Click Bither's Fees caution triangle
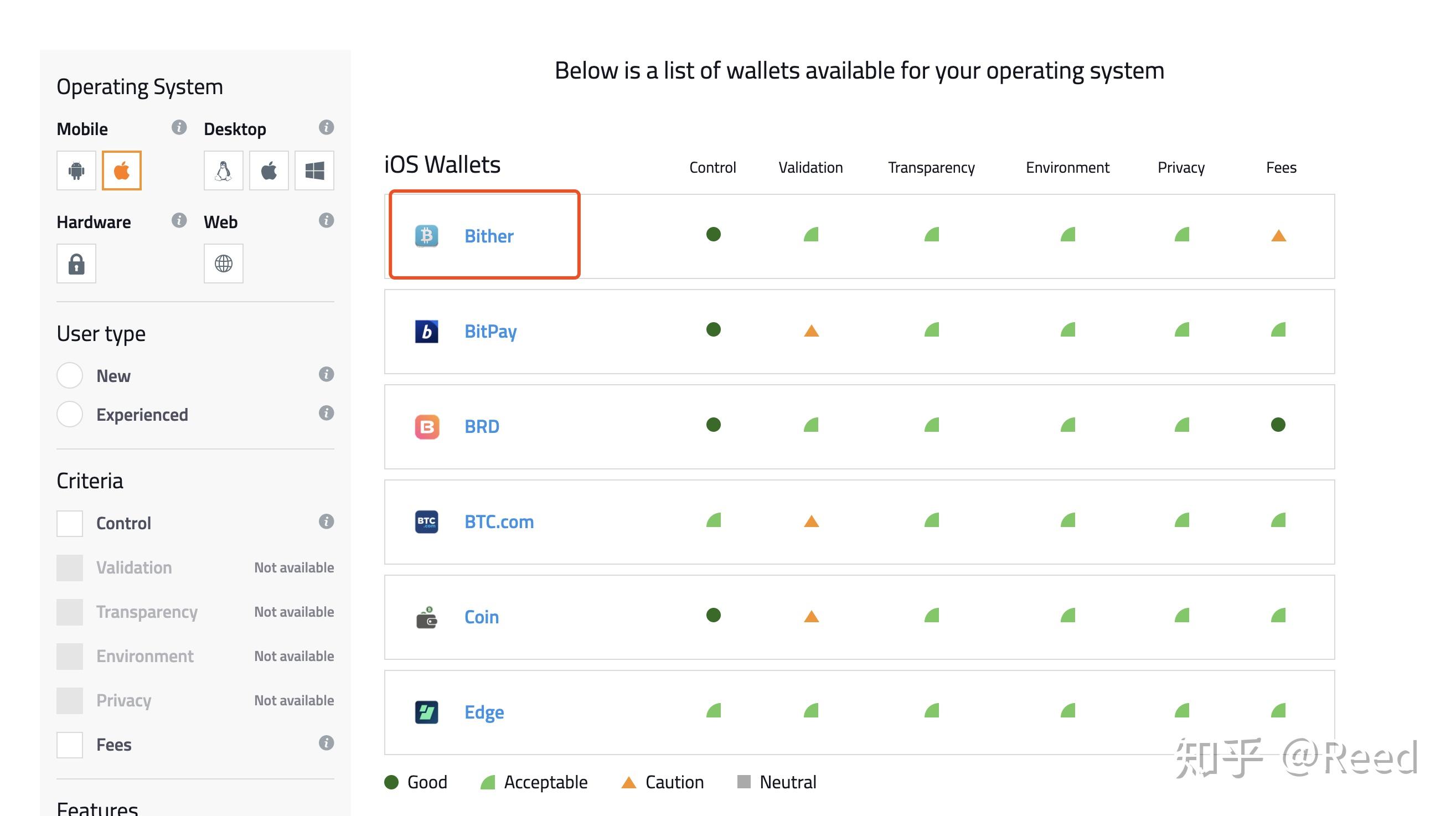Image resolution: width=1456 pixels, height=816 pixels. tap(1278, 236)
